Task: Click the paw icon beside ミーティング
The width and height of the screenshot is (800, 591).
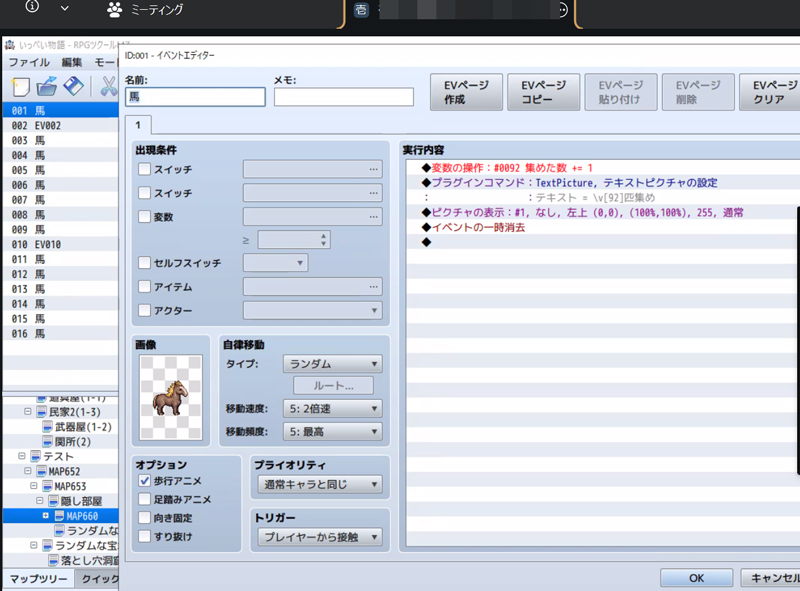Action: click(114, 10)
